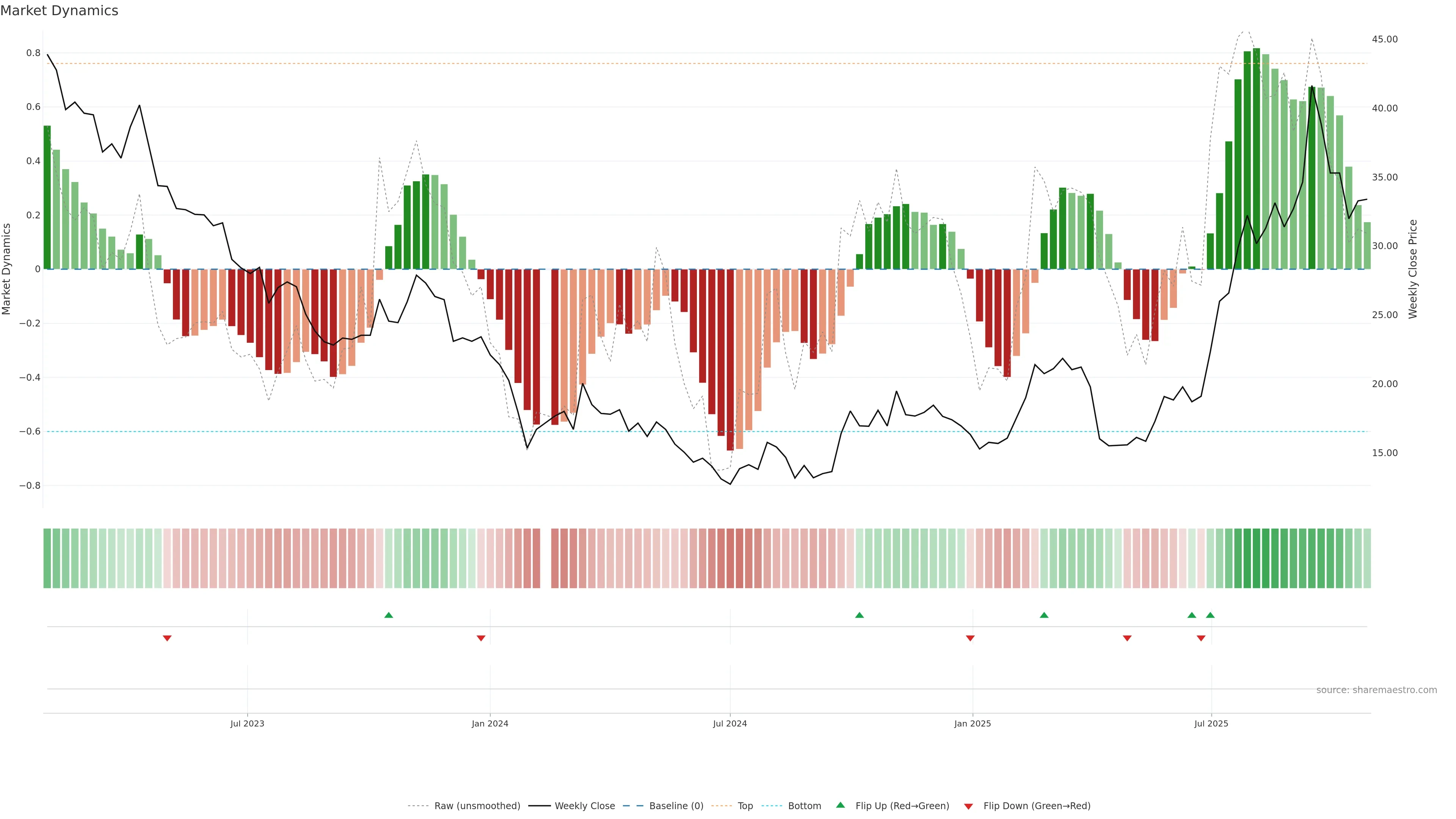Hide the Top threshold legend item
This screenshot has width=1456, height=819.
(745, 806)
